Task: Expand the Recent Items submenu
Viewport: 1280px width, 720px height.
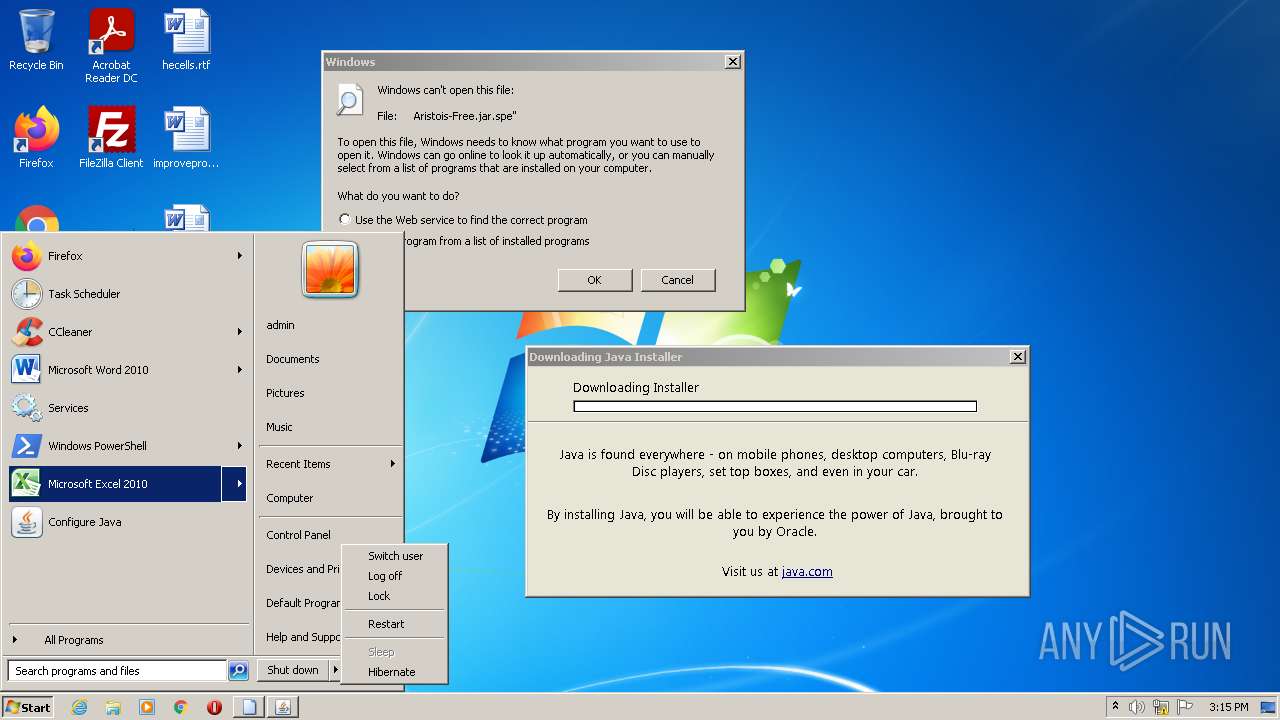Action: pos(330,464)
